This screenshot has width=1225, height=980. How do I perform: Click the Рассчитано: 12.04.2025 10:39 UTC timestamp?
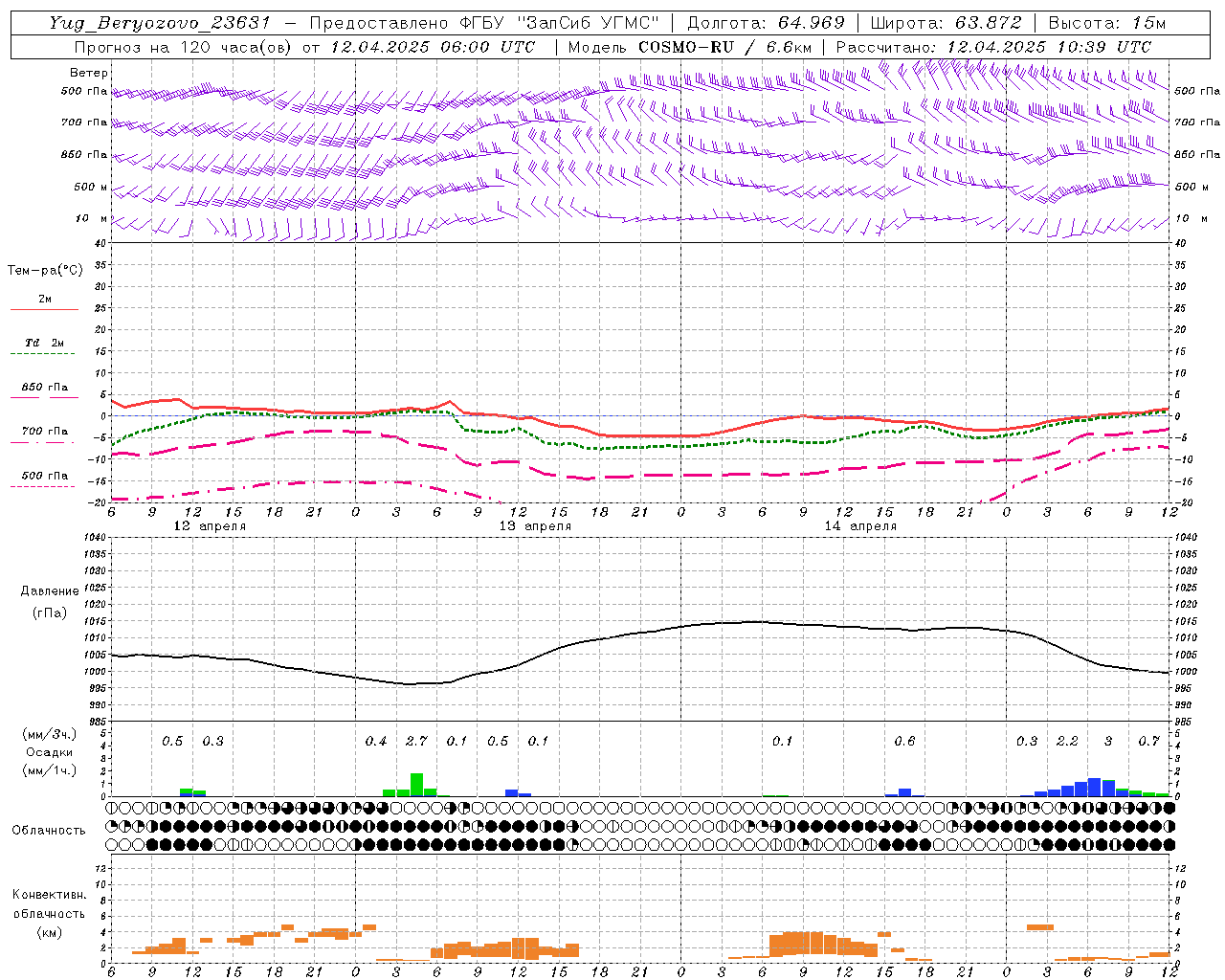tap(993, 47)
